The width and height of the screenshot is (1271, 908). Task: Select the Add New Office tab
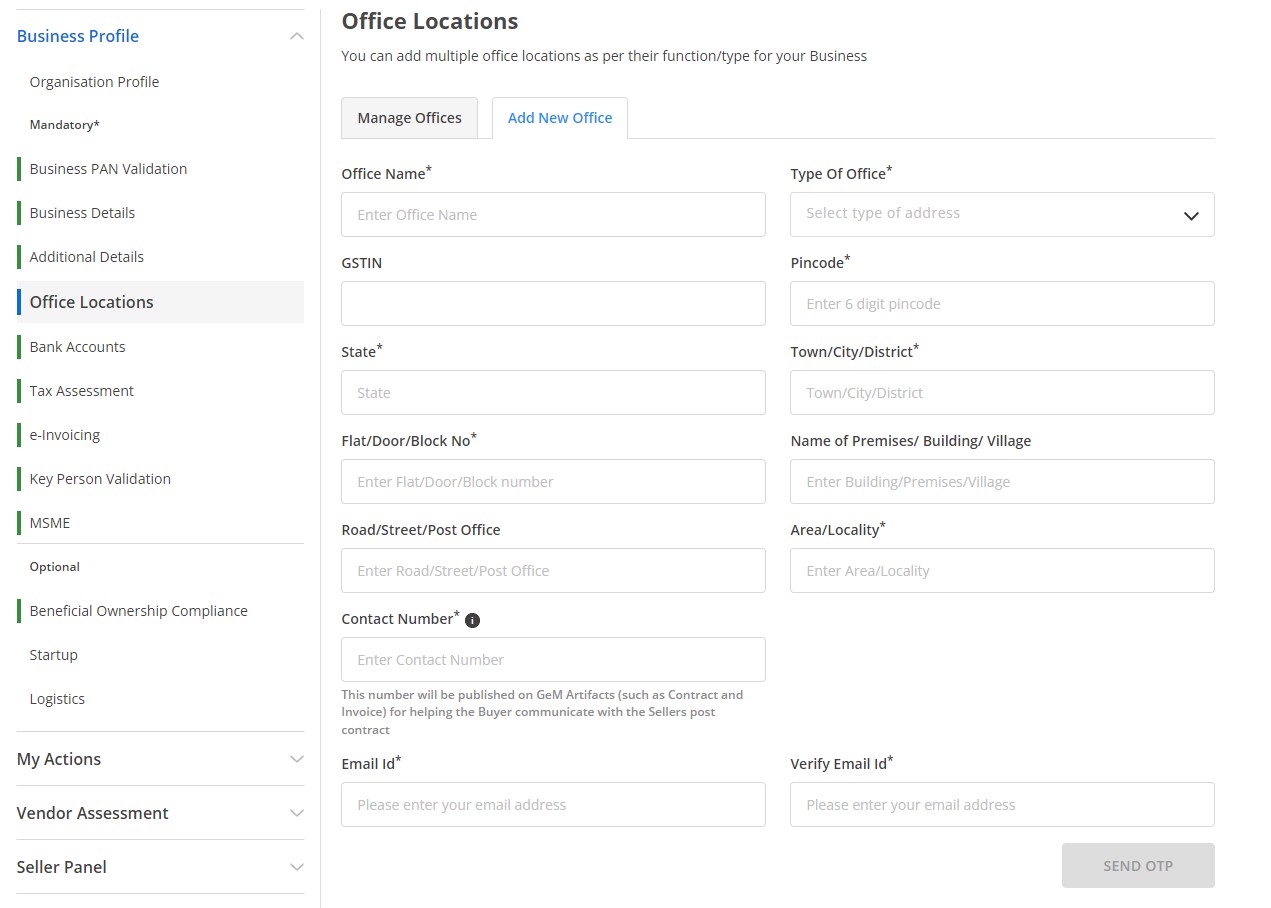pyautogui.click(x=560, y=117)
